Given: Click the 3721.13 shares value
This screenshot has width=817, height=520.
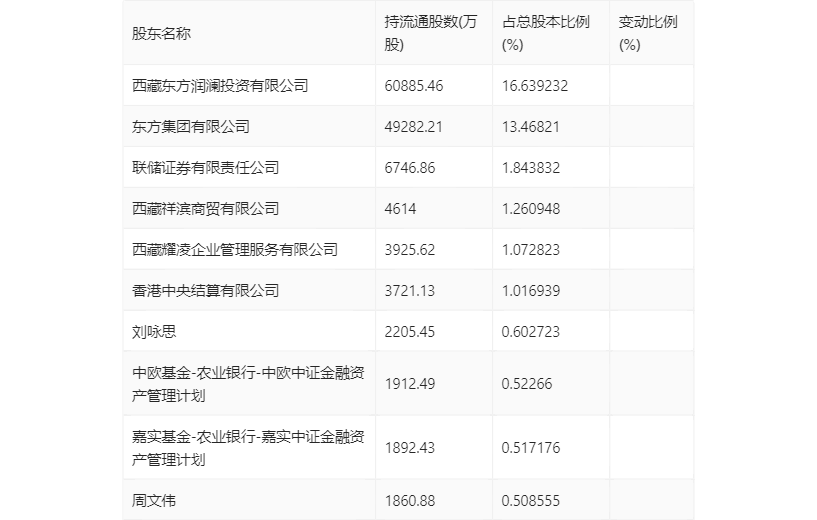Looking at the screenshot, I should (410, 291).
